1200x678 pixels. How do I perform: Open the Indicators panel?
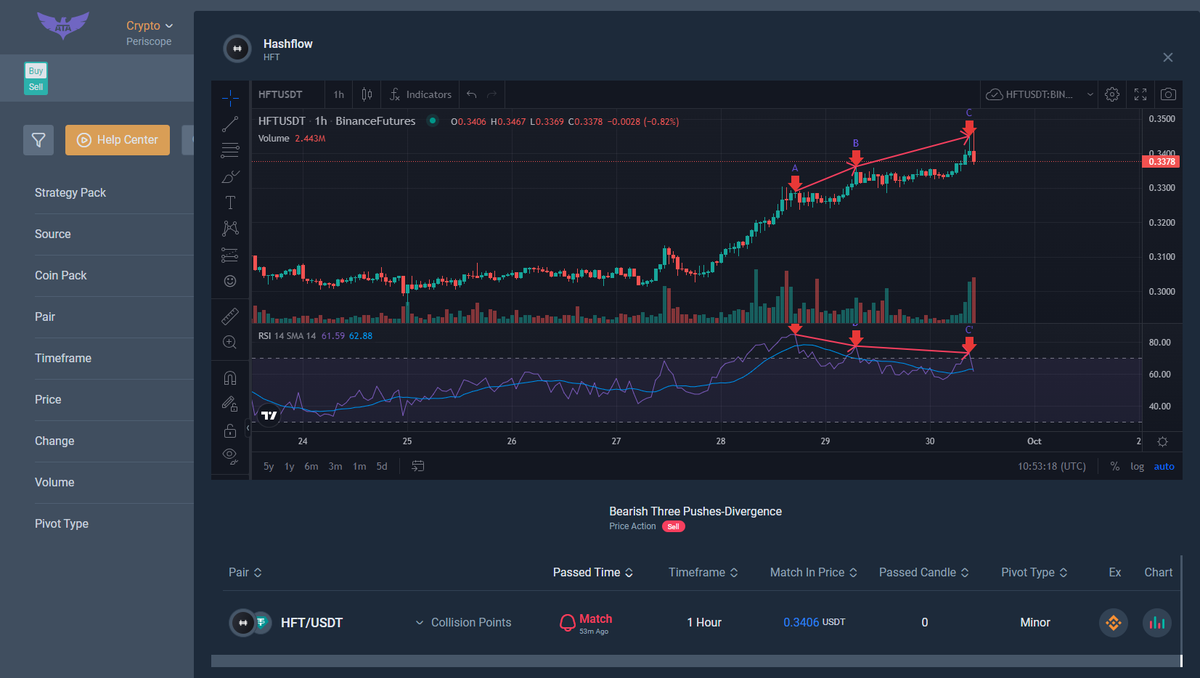[421, 94]
